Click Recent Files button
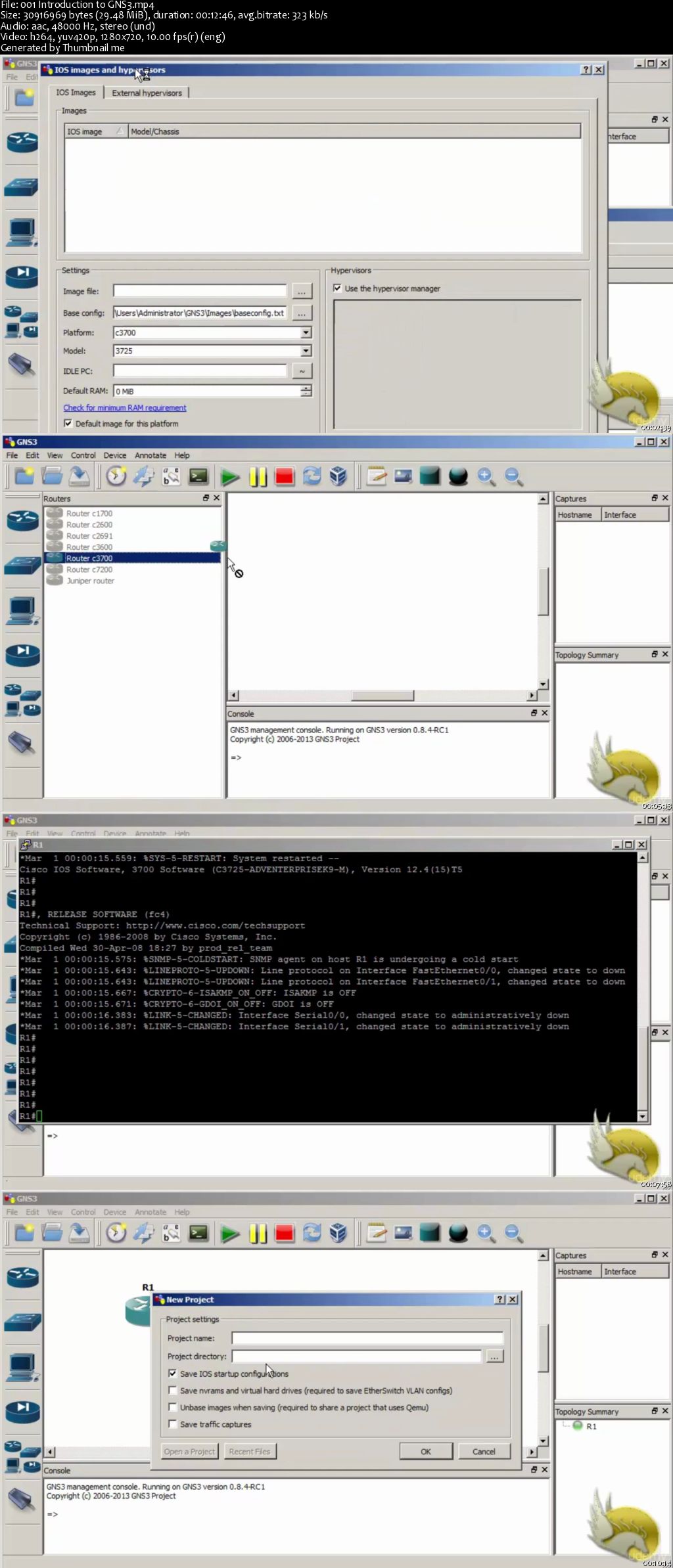The height and width of the screenshot is (1568, 673). coord(250,1451)
